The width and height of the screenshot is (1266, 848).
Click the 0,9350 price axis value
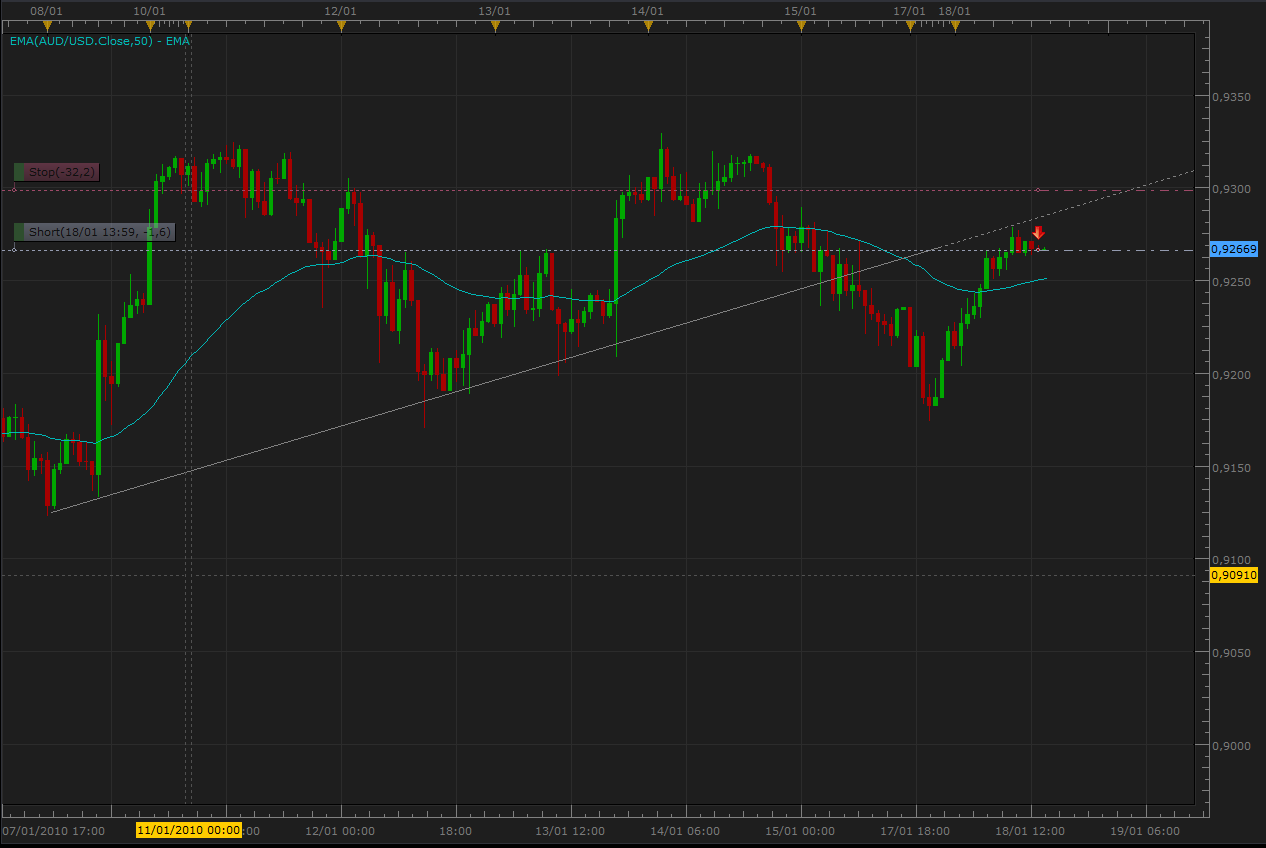click(1231, 97)
